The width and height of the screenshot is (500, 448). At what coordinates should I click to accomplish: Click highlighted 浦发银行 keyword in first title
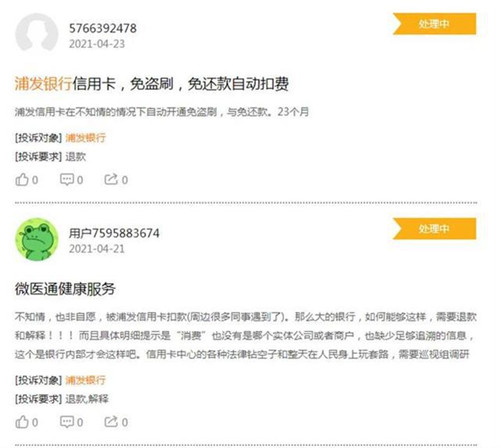43,84
